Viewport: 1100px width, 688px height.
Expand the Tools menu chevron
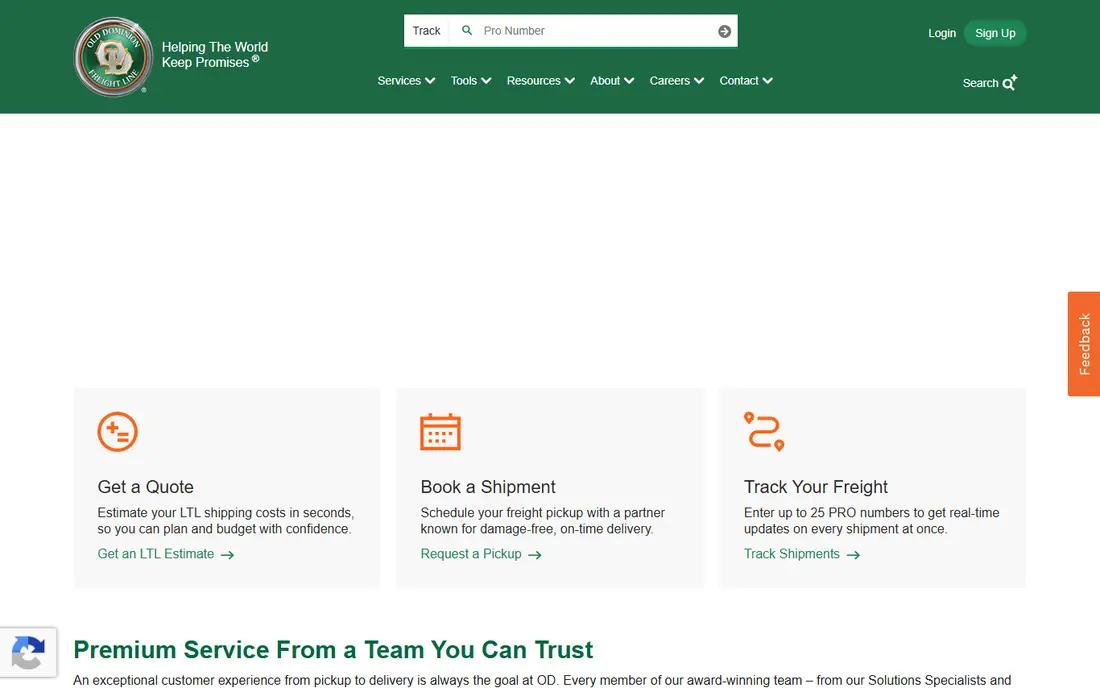[486, 81]
